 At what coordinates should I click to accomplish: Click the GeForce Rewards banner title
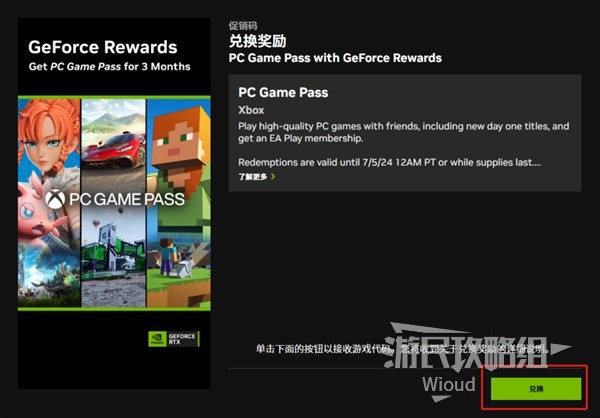103,47
